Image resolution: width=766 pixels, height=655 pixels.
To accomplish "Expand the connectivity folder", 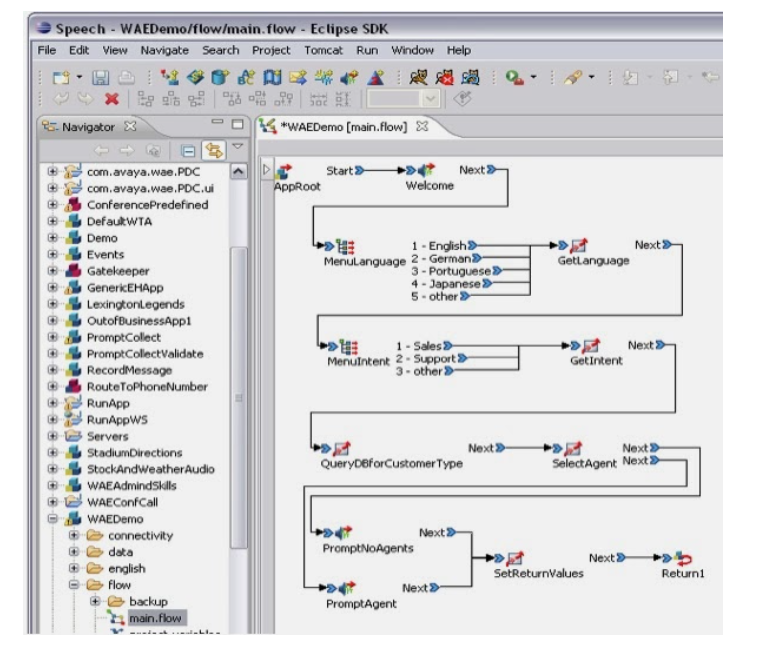I will click(x=73, y=536).
